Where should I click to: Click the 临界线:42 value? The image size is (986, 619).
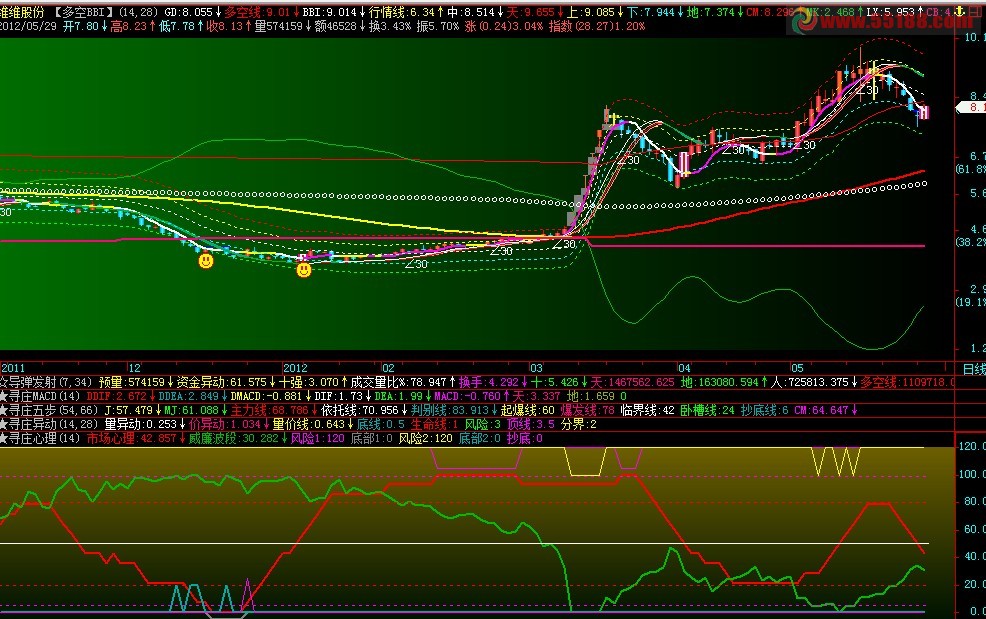647,410
